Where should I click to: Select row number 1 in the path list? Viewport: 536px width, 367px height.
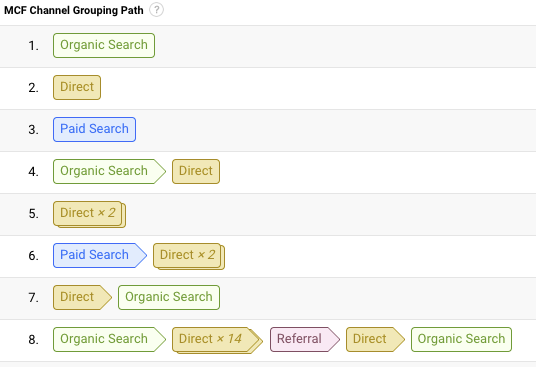click(34, 46)
